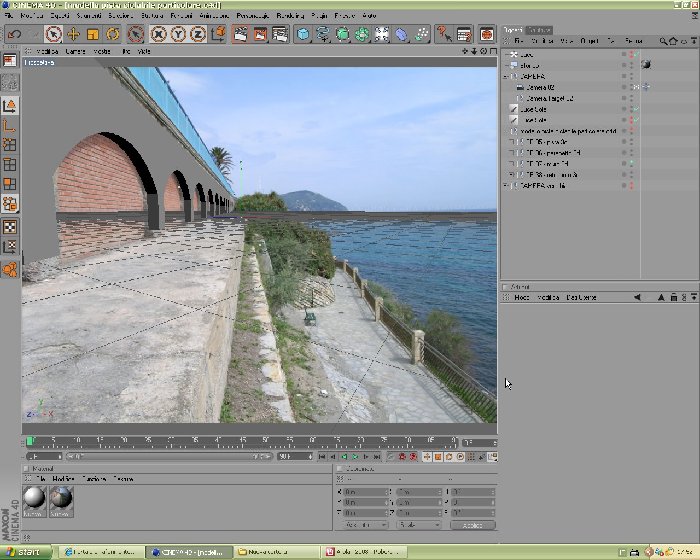This screenshot has width=700, height=560.
Task: Collapse the CAMERA group in object tree
Action: (505, 76)
